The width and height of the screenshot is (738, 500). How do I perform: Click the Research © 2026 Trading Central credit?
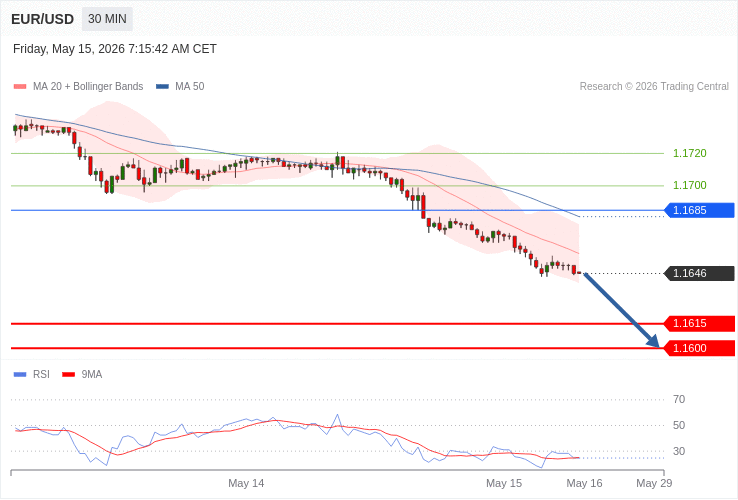coord(654,87)
